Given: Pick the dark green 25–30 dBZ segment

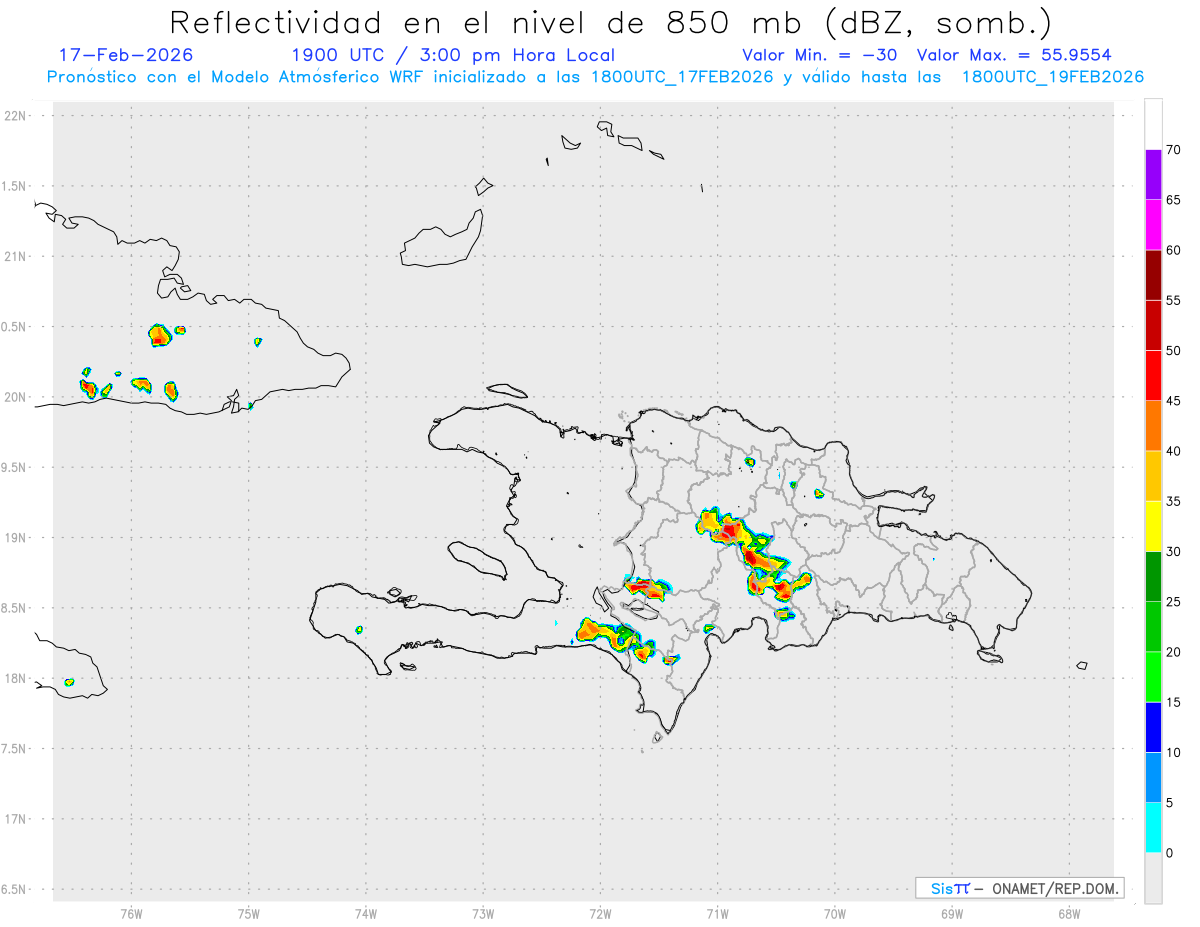Looking at the screenshot, I should click(x=1153, y=577).
